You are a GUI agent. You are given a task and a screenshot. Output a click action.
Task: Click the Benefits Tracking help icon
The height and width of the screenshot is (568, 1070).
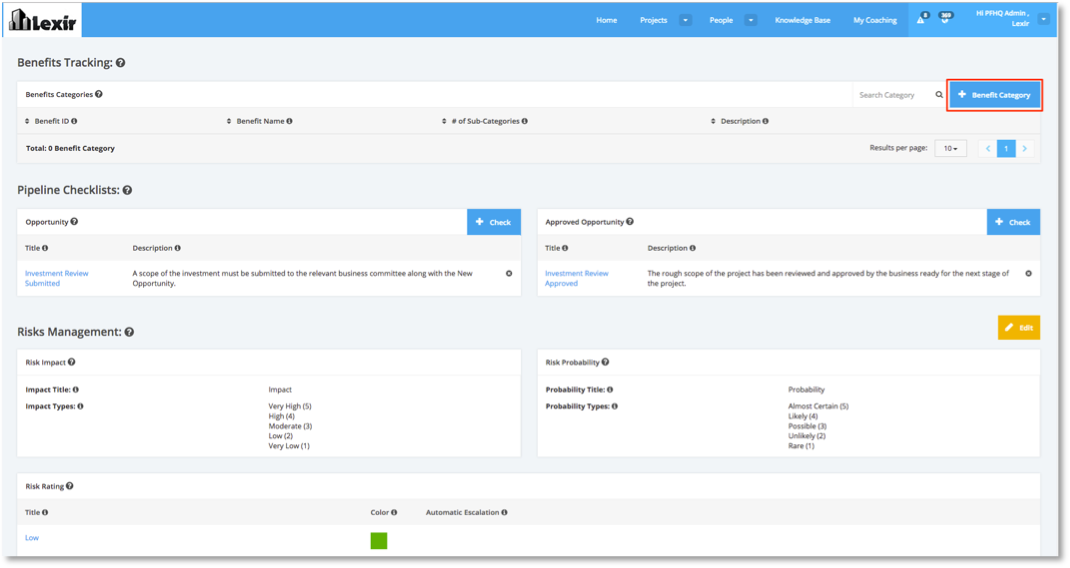pyautogui.click(x=120, y=63)
